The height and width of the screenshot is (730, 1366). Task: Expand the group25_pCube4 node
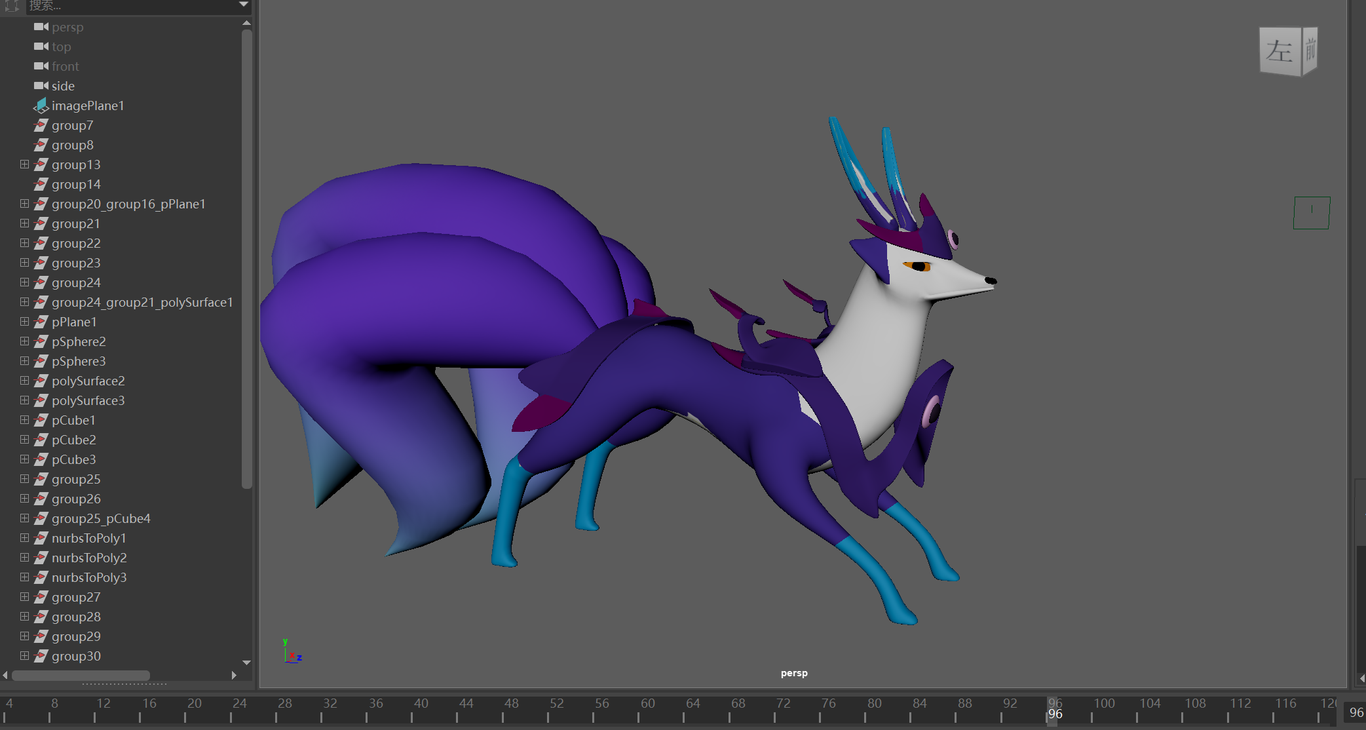pos(24,519)
